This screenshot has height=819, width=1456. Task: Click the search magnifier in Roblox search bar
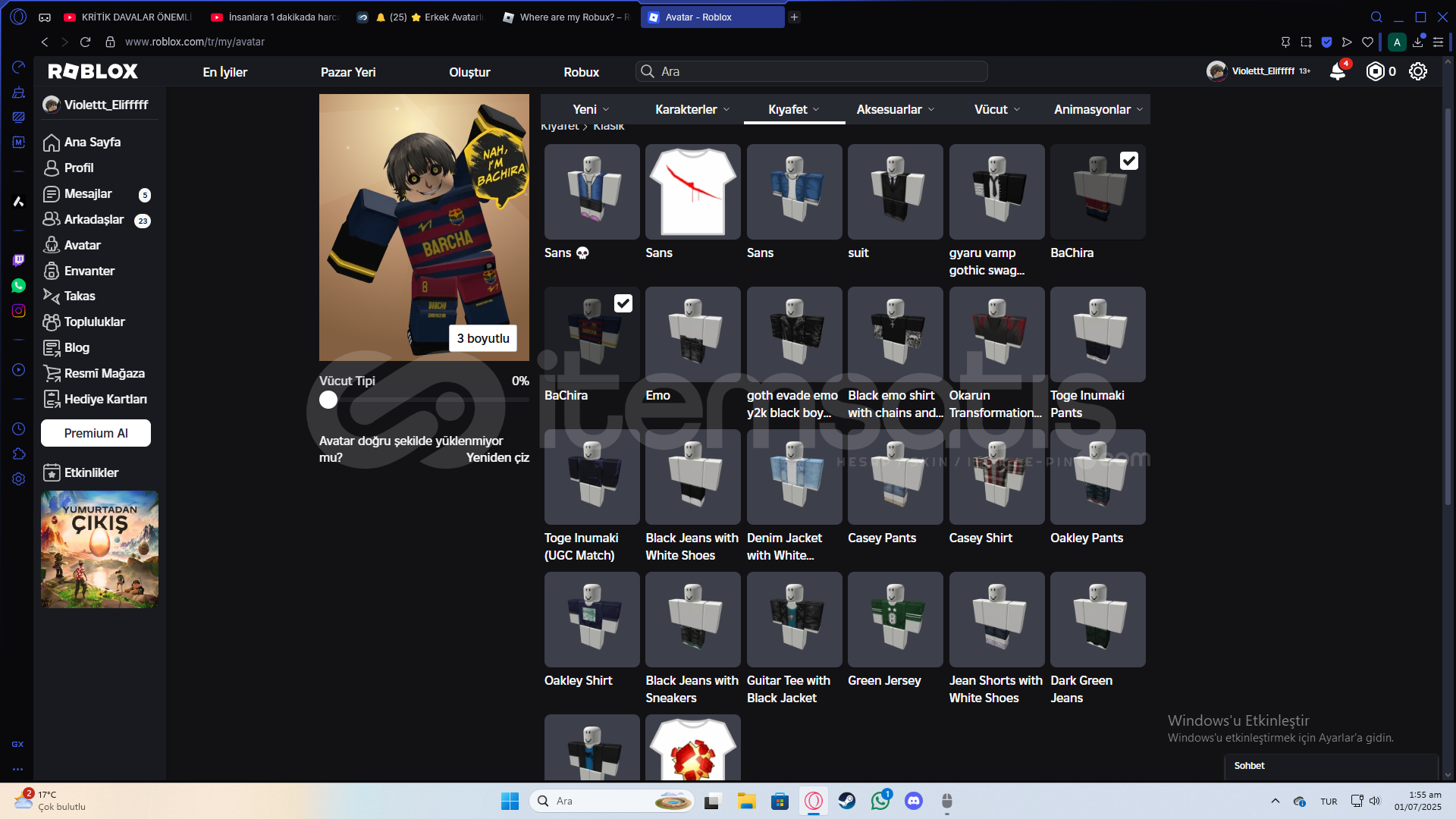coord(647,71)
